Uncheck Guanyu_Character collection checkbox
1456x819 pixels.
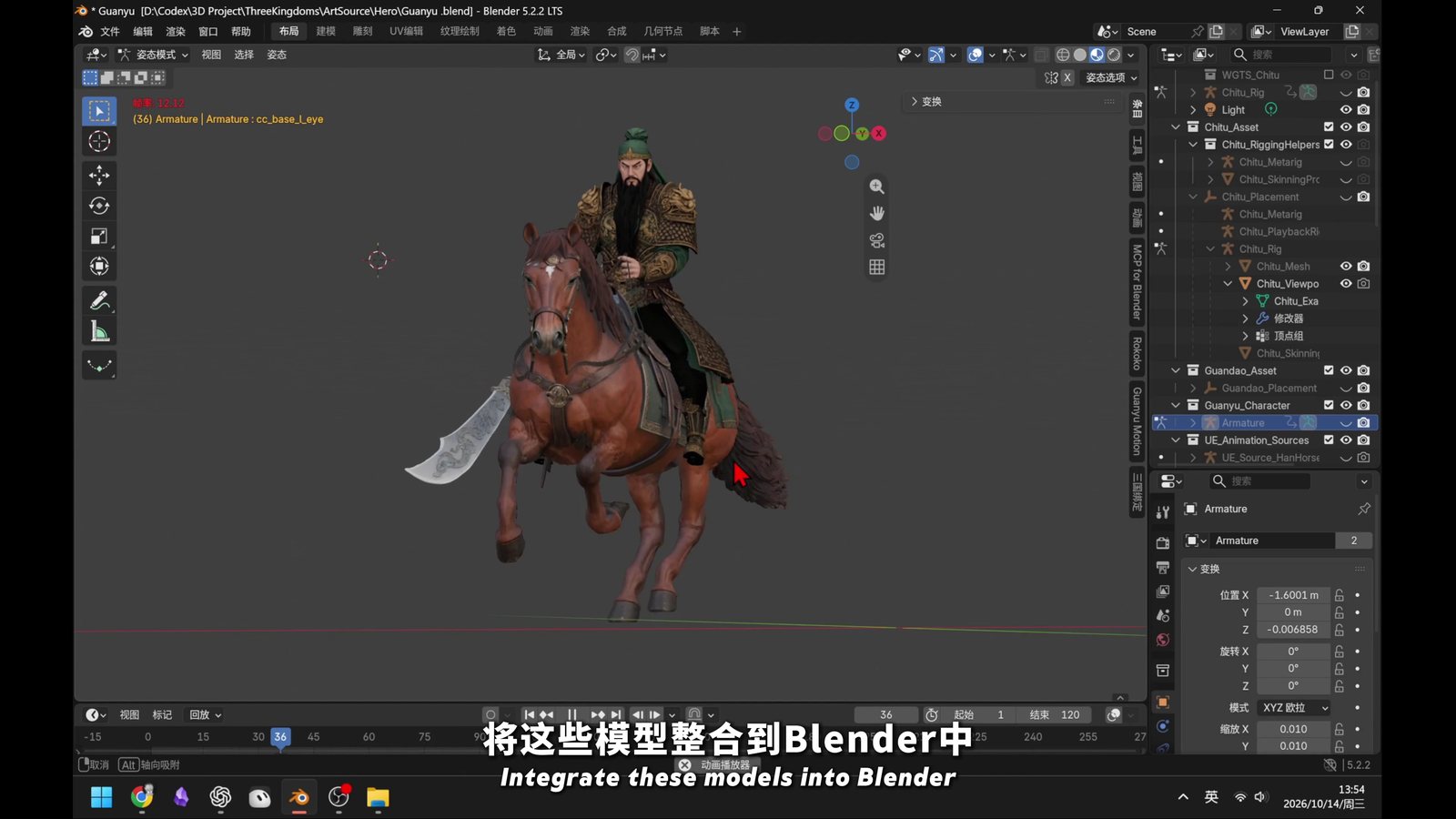[1329, 405]
